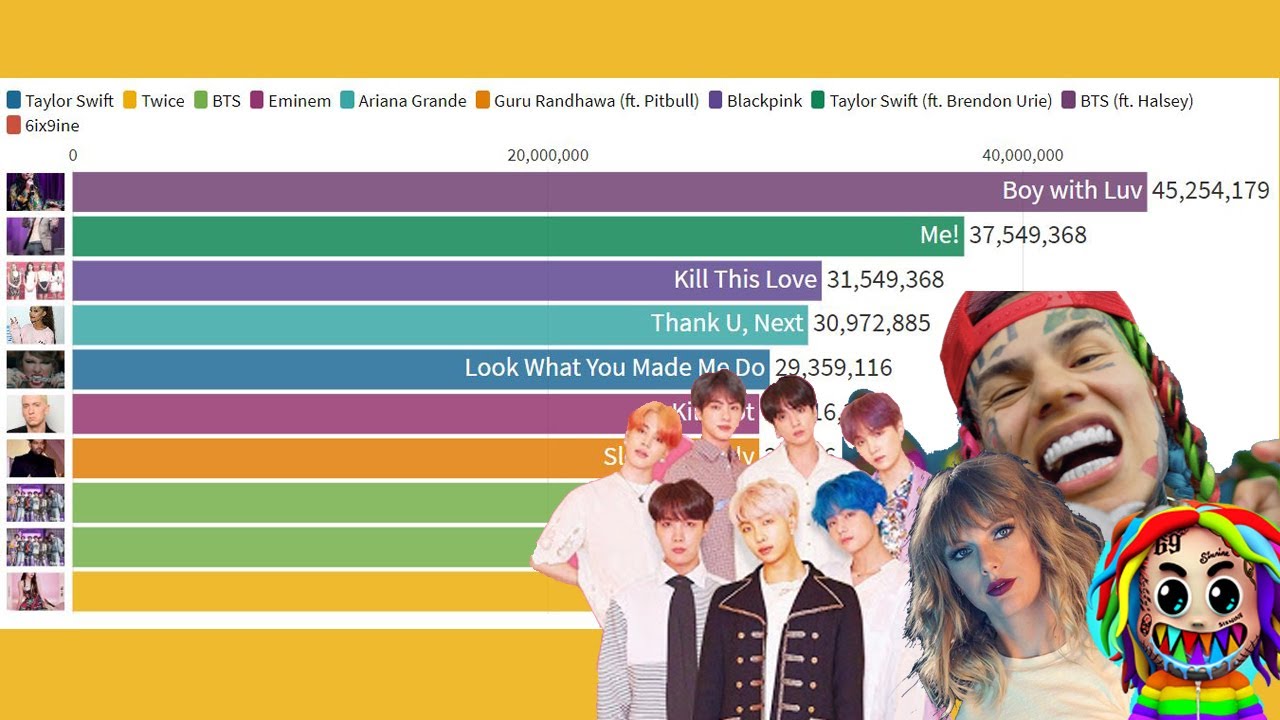Select the 'Ariana Grande' legend label
This screenshot has height=720, width=1280.
click(x=412, y=101)
